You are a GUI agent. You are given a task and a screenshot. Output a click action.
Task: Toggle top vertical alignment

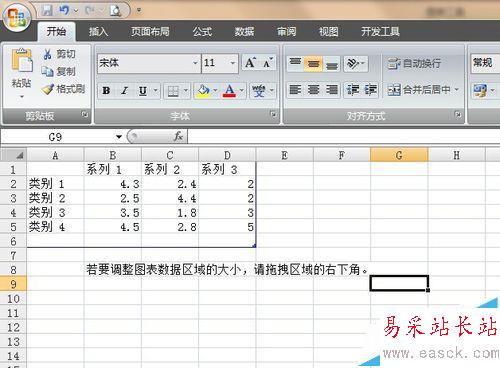click(295, 63)
